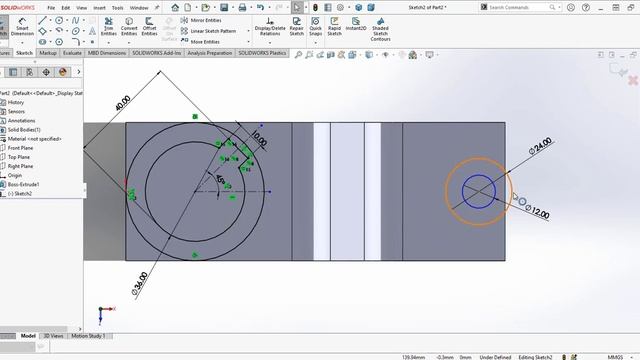Open the 3D Views bottom tab

click(x=53, y=336)
